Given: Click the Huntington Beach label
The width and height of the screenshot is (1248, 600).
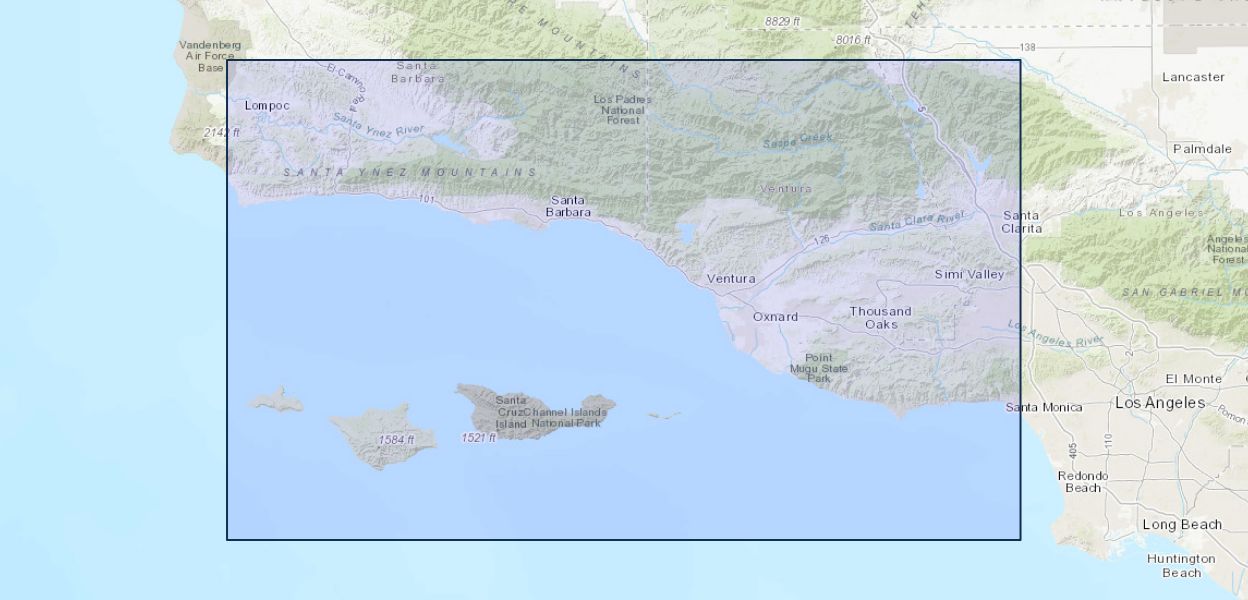Looking at the screenshot, I should point(1181,566).
